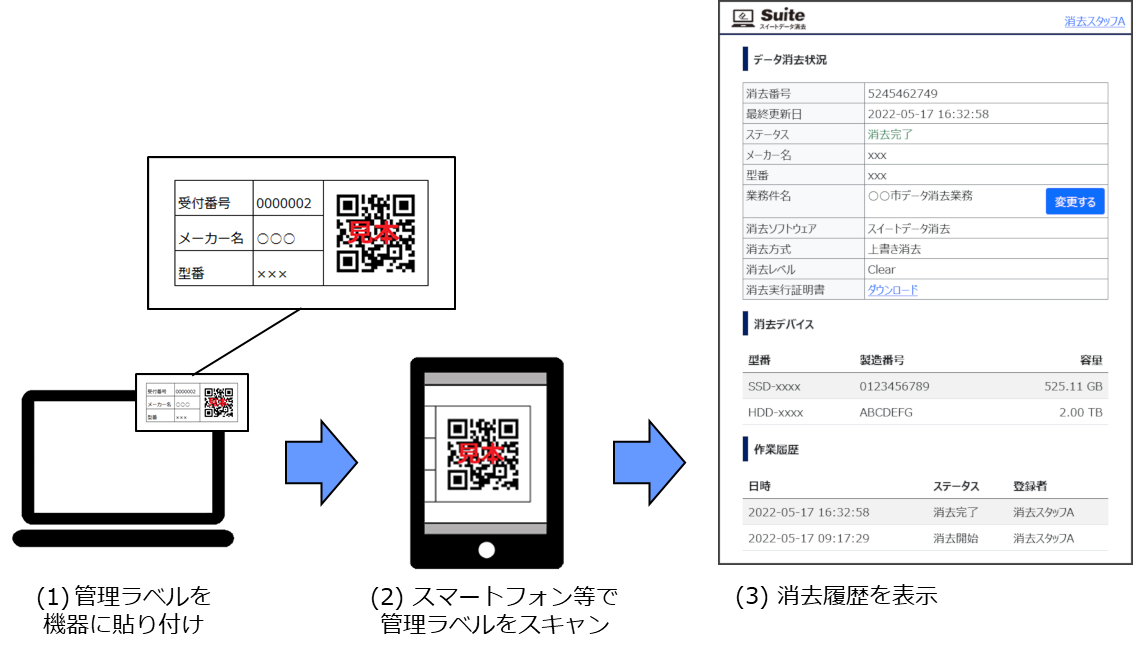The image size is (1133, 655).
Task: Click 受付番号 on the enlarged management label
Action: pyautogui.click(x=204, y=203)
